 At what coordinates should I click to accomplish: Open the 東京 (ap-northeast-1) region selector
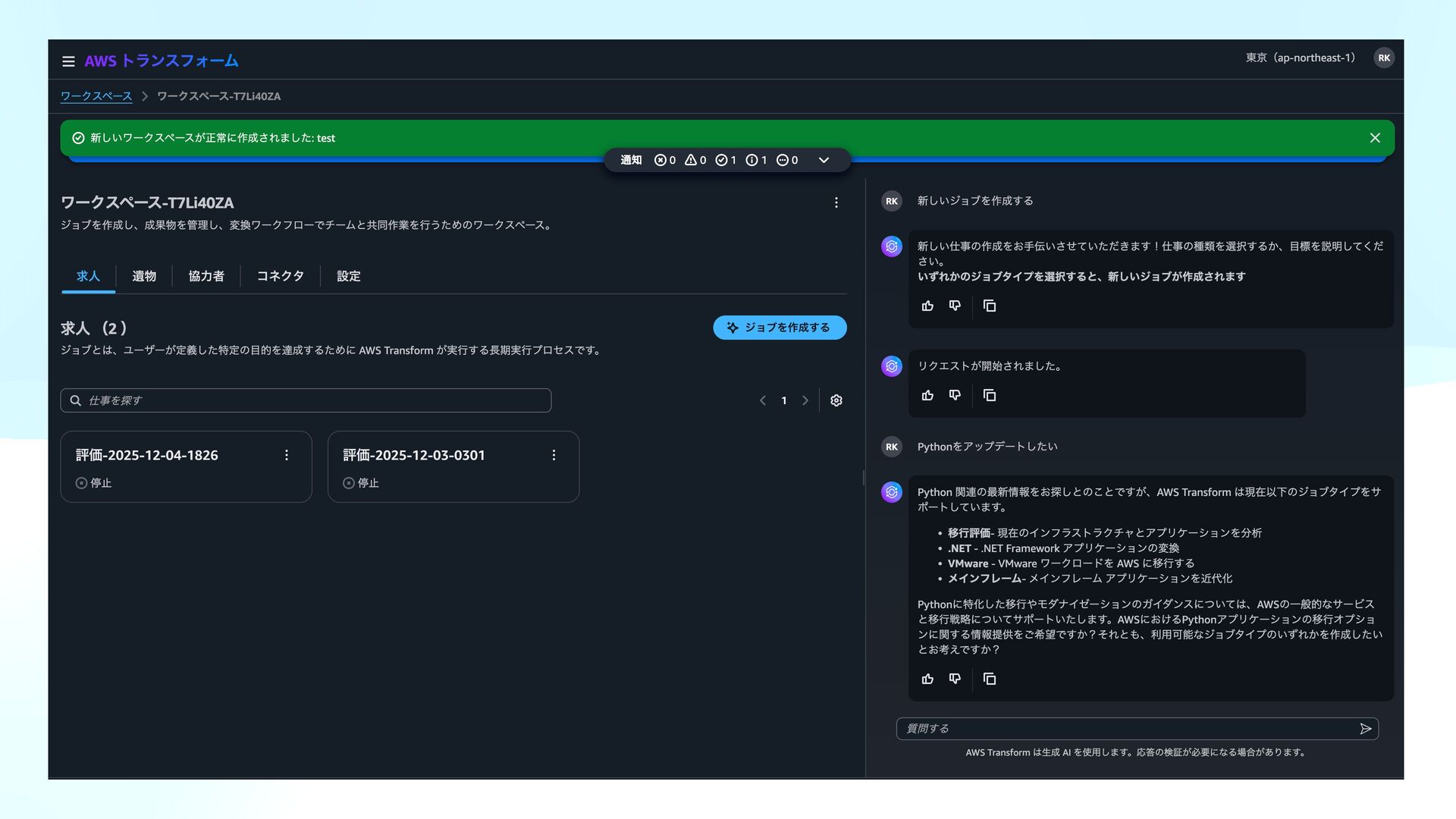(1300, 58)
